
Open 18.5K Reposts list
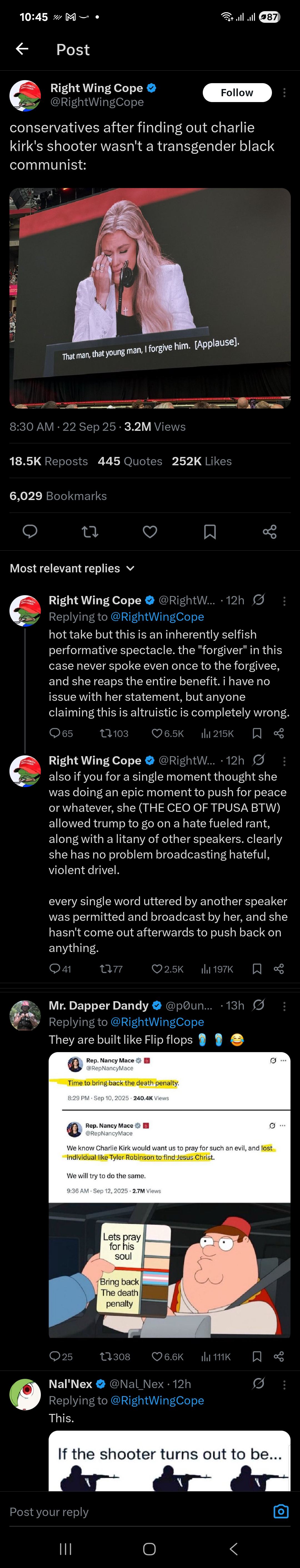click(49, 461)
